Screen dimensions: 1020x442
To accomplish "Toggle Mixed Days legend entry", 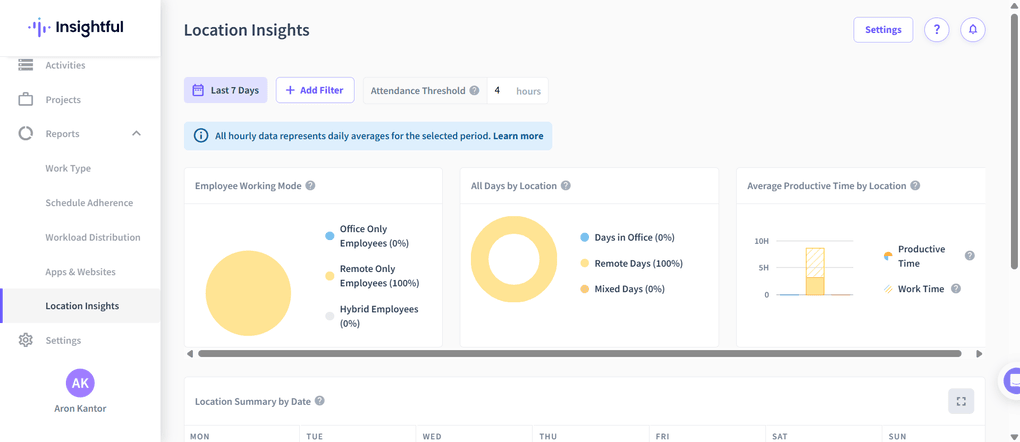I will (x=629, y=289).
